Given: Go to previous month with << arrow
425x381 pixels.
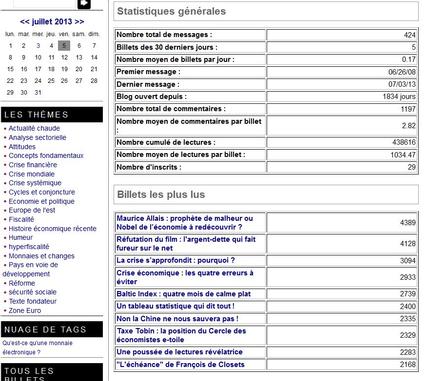Looking at the screenshot, I should pyautogui.click(x=25, y=22).
